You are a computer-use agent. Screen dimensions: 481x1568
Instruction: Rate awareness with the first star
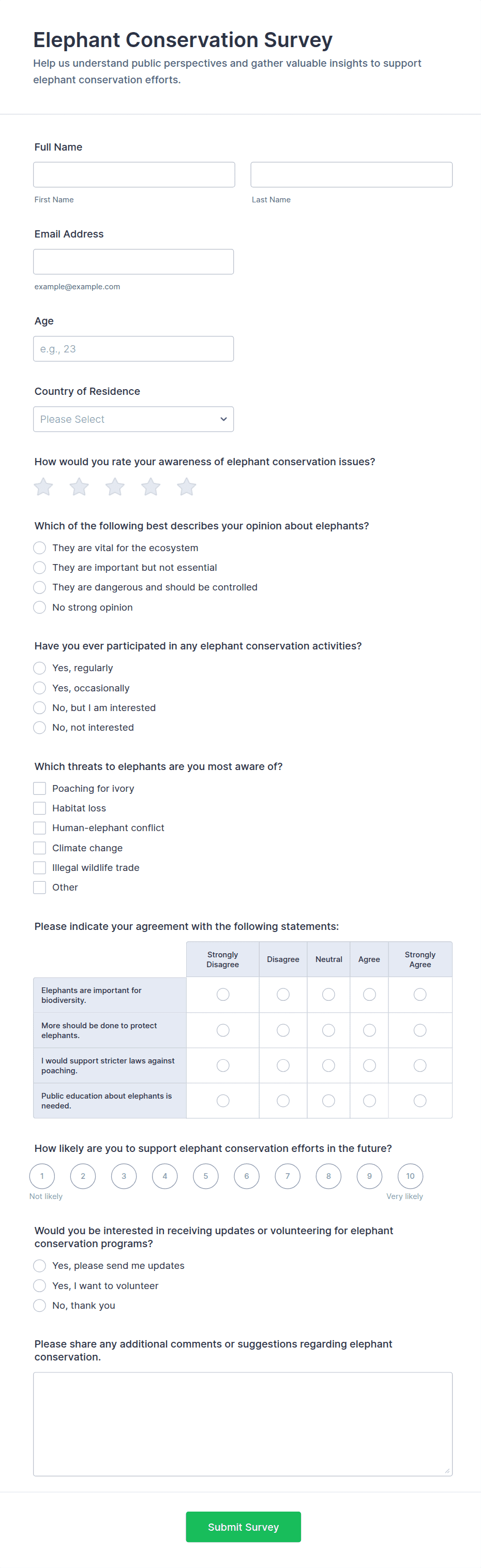pos(43,487)
